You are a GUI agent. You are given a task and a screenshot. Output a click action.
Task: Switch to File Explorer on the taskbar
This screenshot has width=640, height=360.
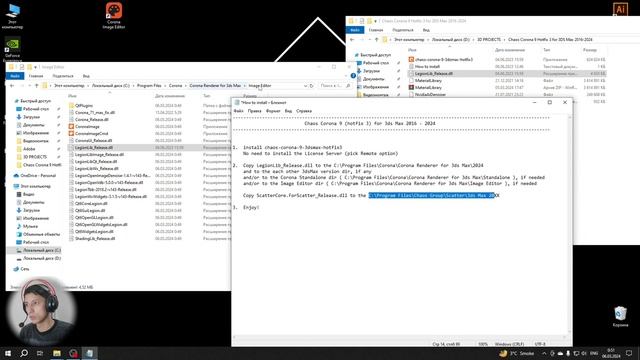point(57,353)
